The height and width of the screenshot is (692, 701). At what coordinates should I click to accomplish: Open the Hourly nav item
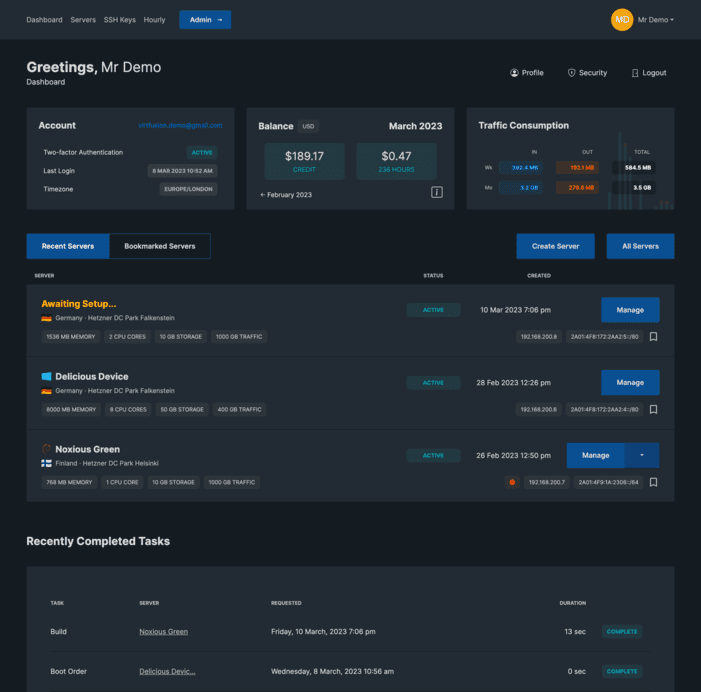coord(154,20)
